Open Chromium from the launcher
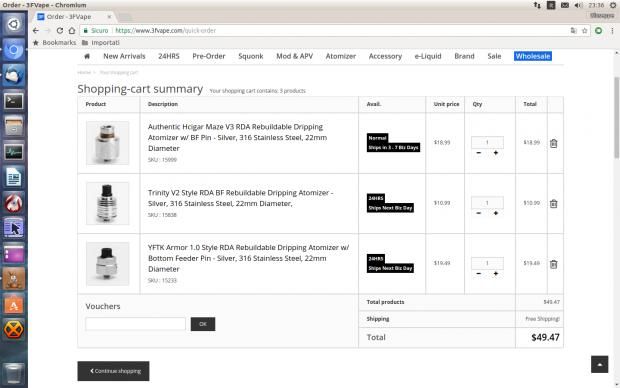The image size is (620, 388). (14, 50)
